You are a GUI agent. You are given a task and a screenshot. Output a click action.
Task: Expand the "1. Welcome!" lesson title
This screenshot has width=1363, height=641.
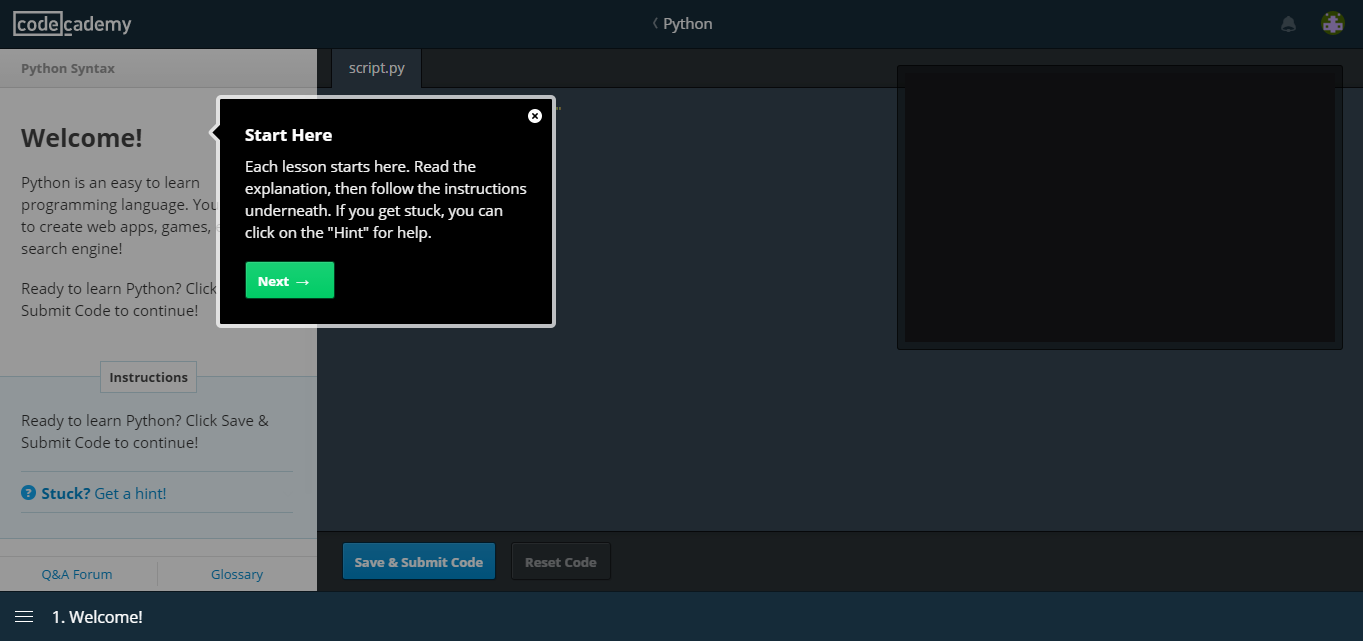(x=97, y=617)
